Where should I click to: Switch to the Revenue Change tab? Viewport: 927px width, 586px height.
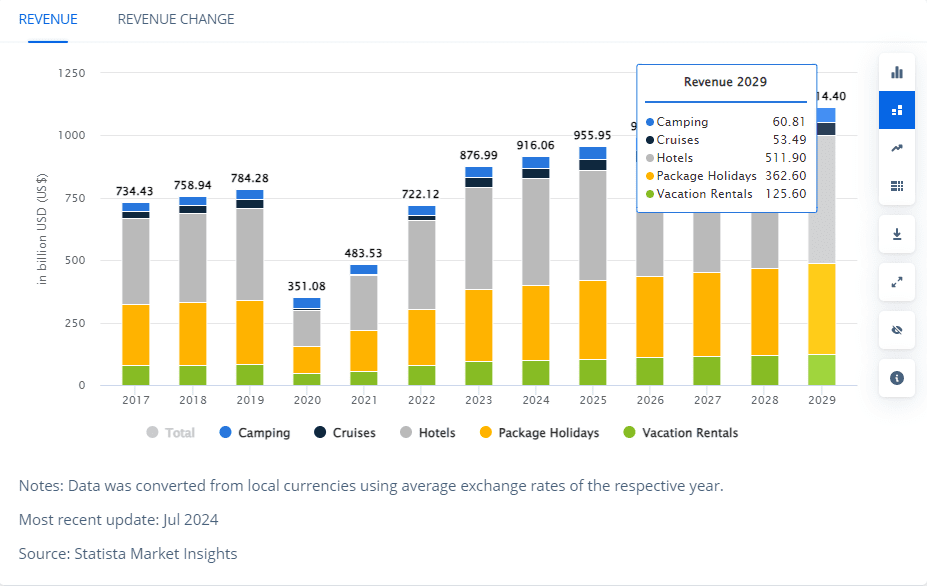tap(176, 19)
